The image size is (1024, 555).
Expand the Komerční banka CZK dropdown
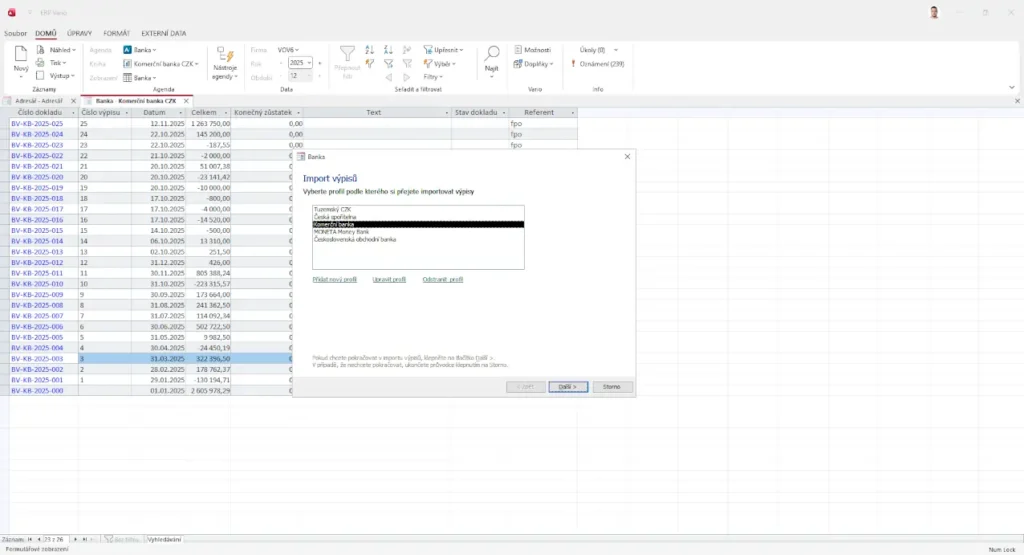point(196,63)
